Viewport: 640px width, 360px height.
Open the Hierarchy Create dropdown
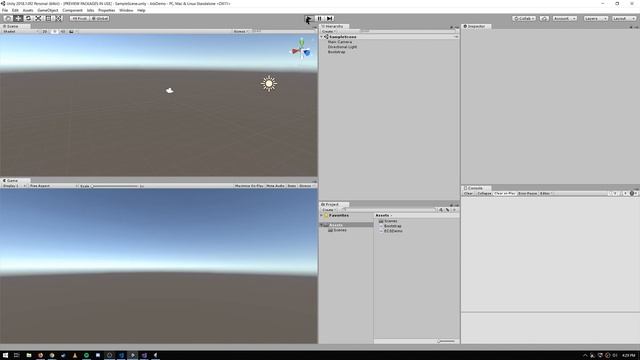coord(329,31)
